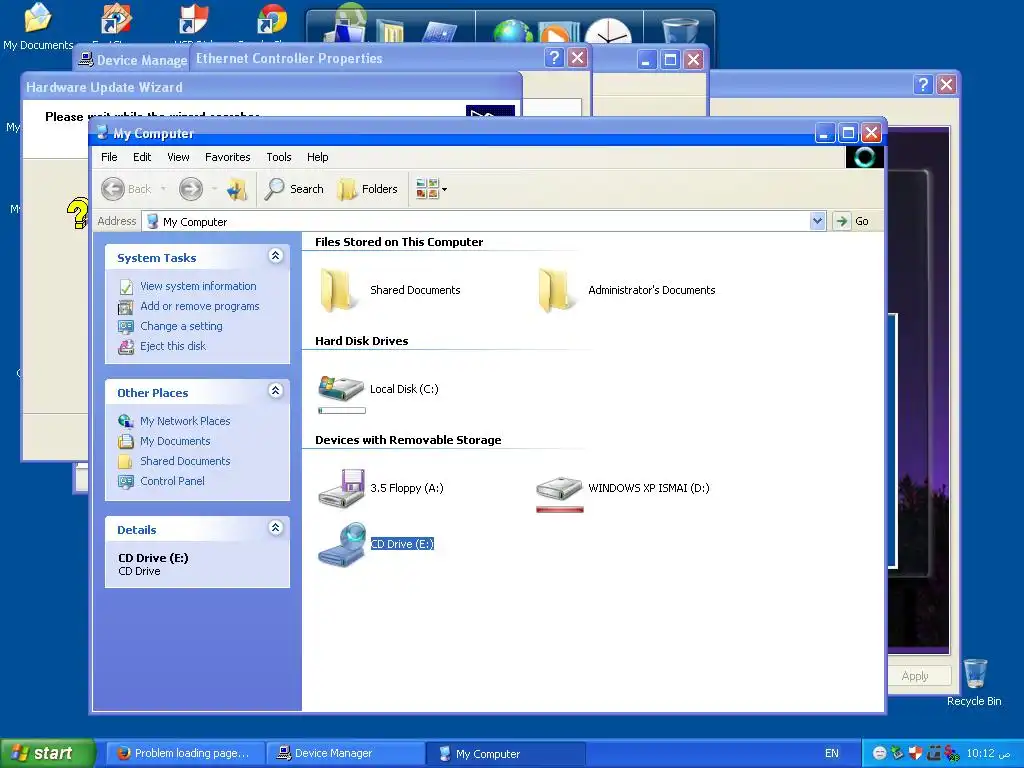Open Control Panel from Other Places

172,481
